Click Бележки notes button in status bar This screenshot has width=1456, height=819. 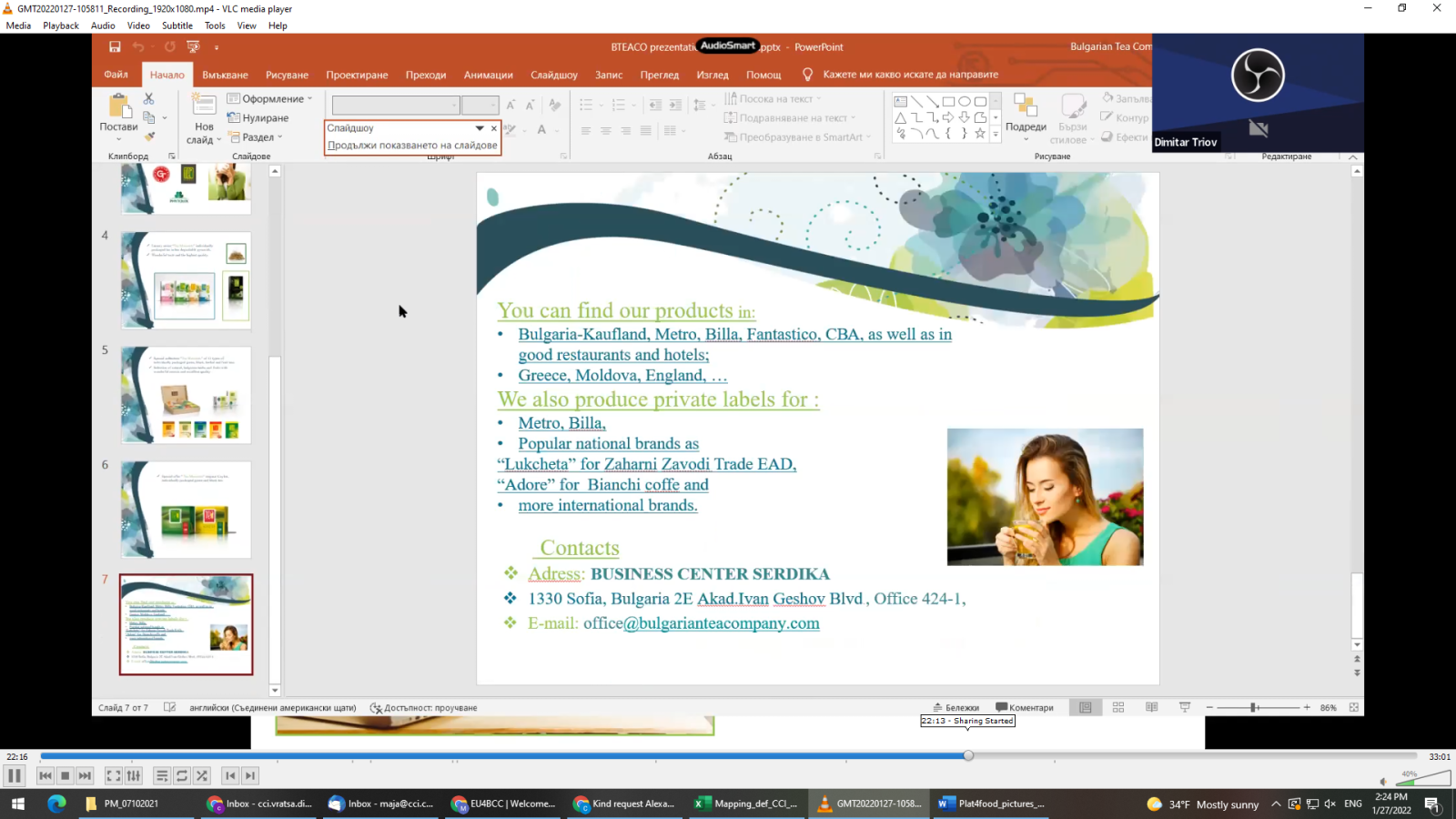(x=955, y=707)
